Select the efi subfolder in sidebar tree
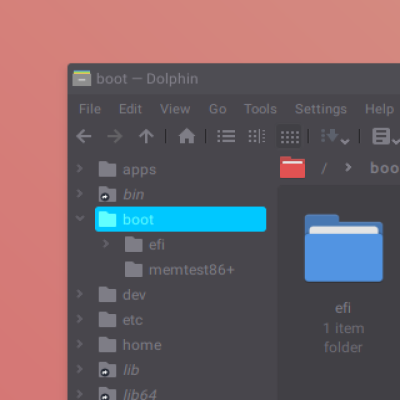 pos(145,245)
